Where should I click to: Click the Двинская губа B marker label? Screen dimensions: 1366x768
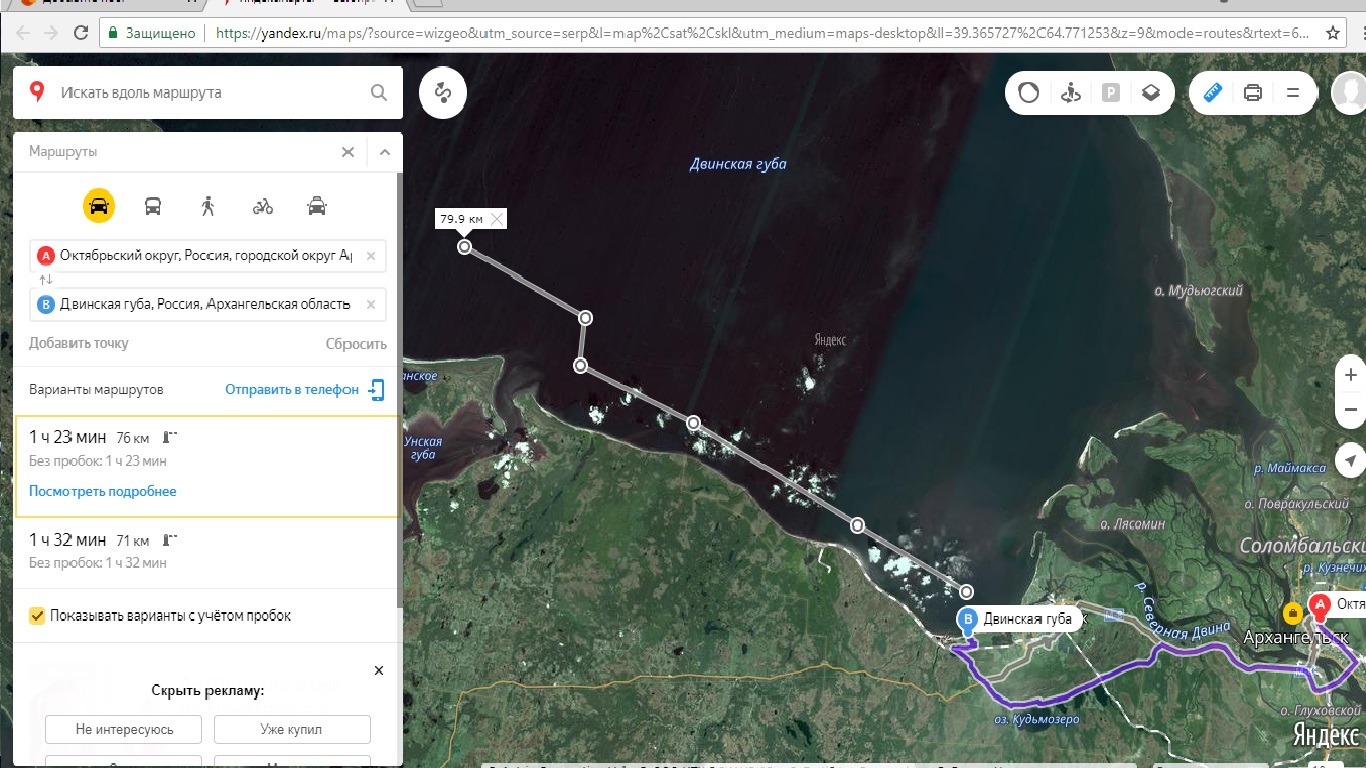(x=1021, y=619)
